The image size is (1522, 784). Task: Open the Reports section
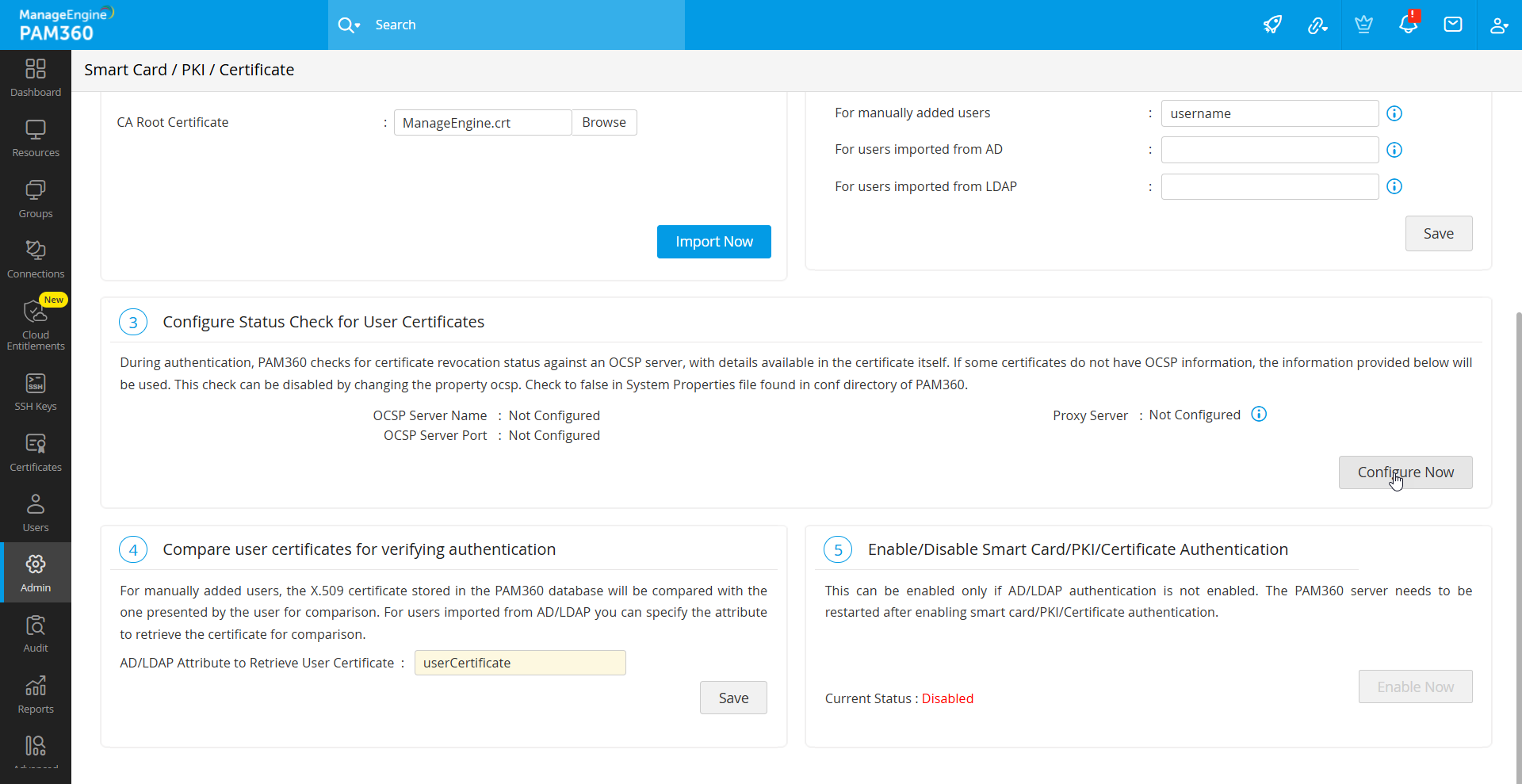(x=35, y=693)
